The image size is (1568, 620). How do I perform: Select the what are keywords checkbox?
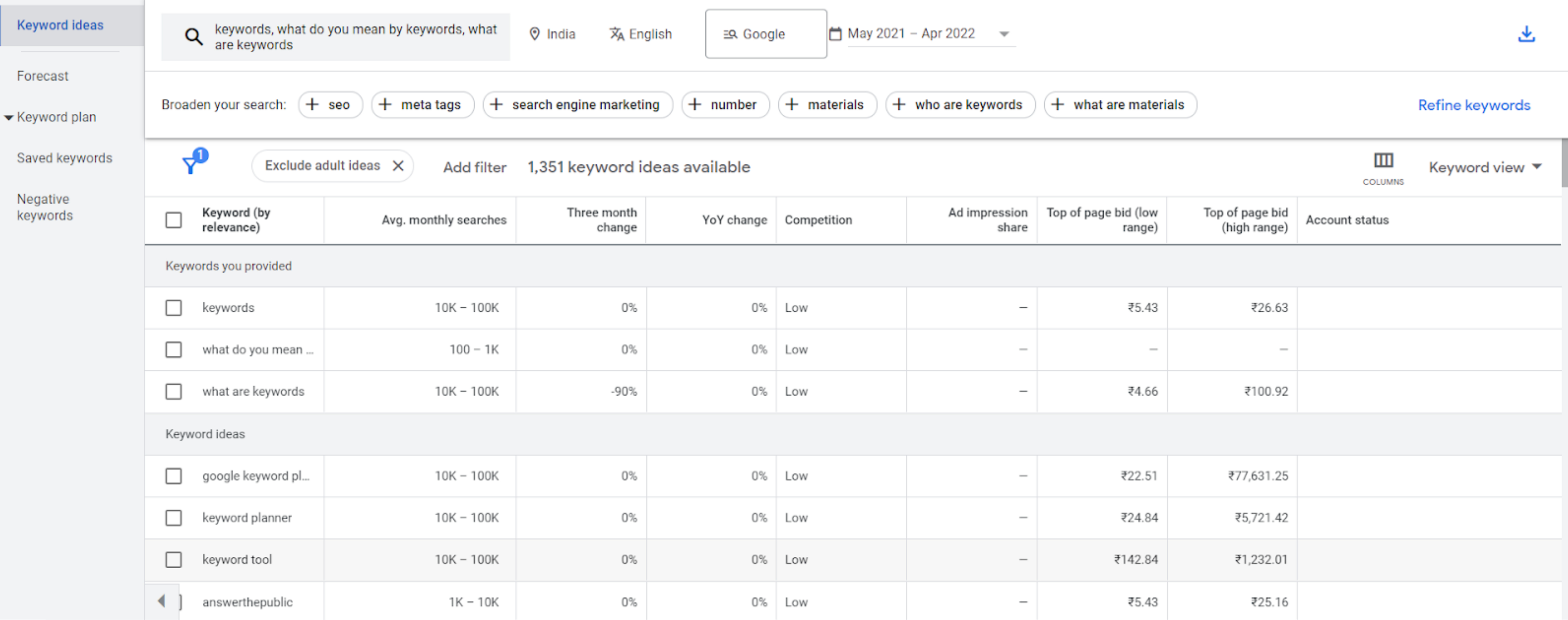click(x=173, y=391)
